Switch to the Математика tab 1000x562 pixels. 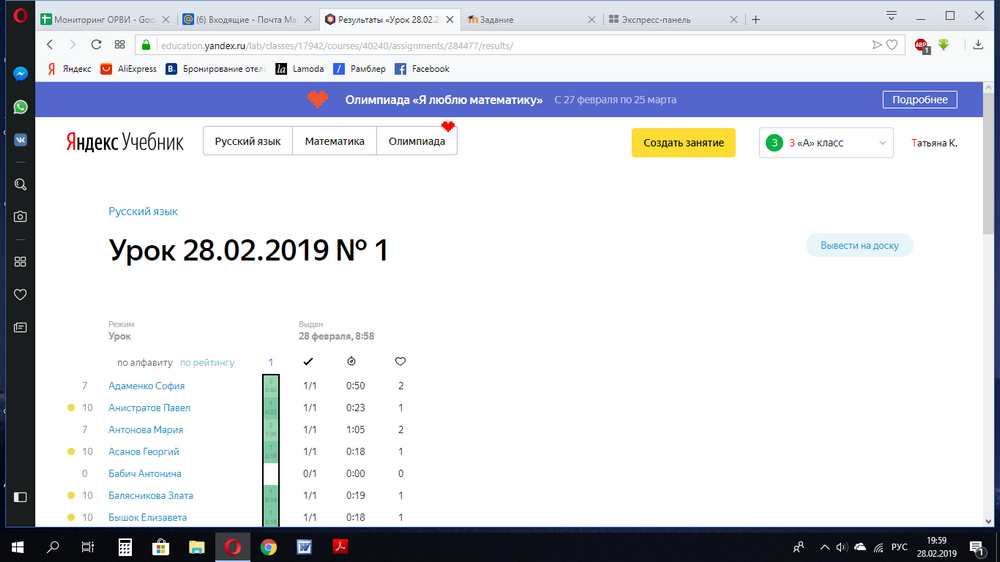pos(334,142)
